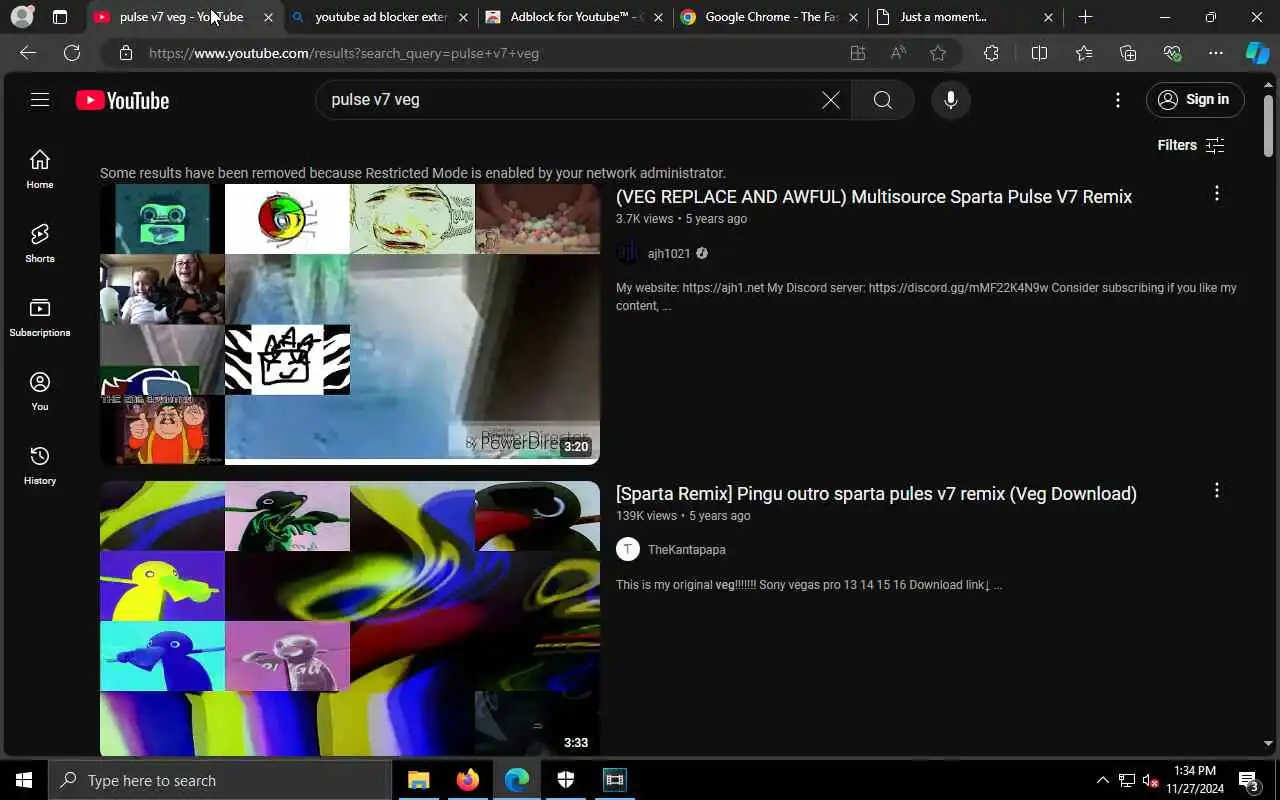1280x800 pixels.
Task: Open TheKantapapa channel link
Action: click(687, 550)
